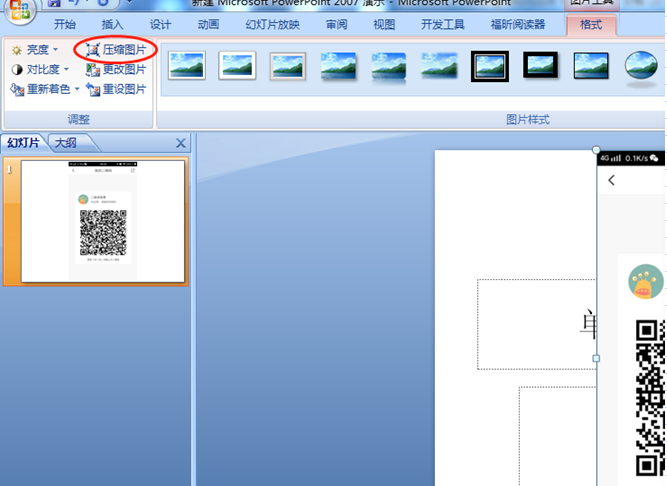Apply the fifth reflected picture style
Screen dimensions: 667x486
pyautogui.click(x=389, y=67)
